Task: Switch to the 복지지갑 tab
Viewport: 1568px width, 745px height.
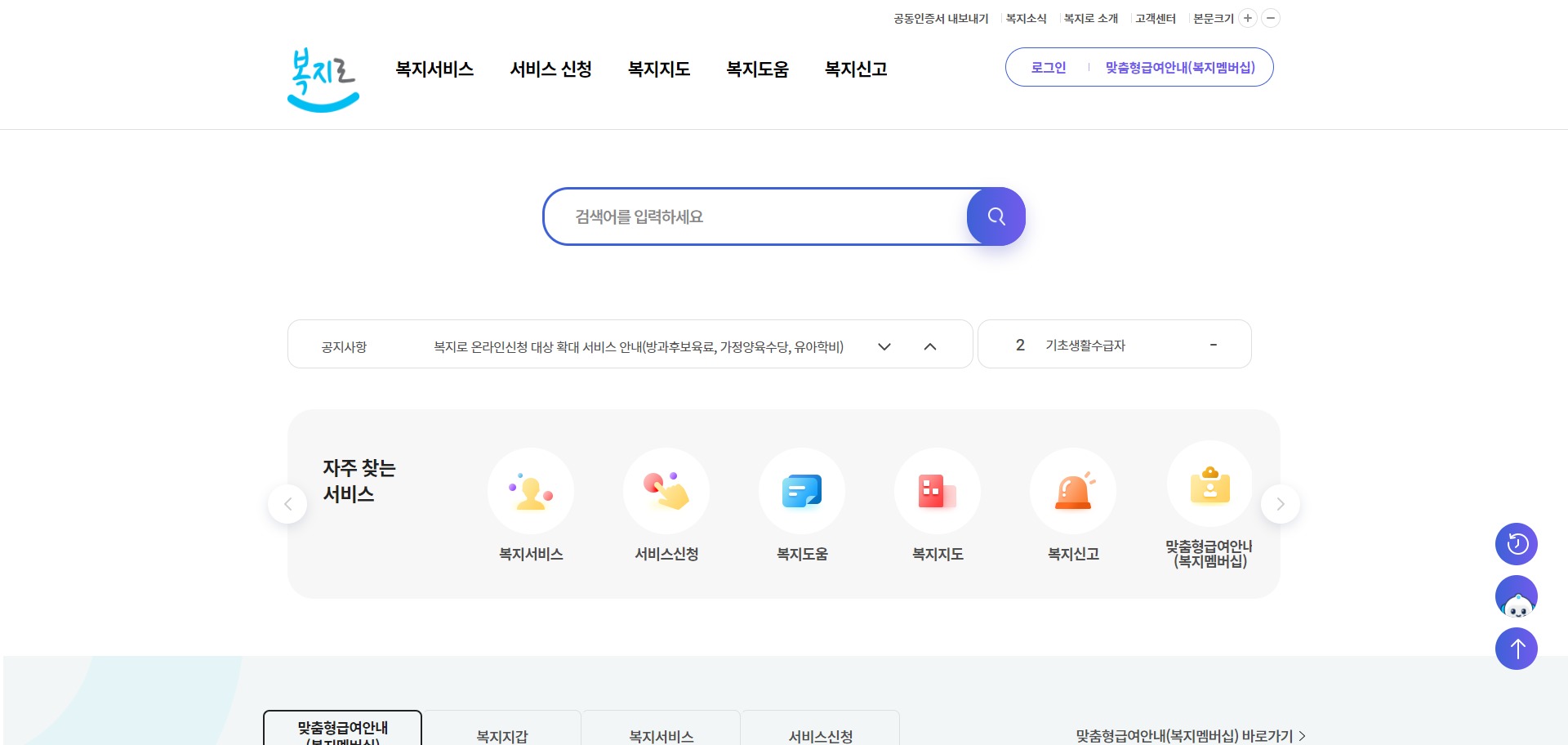Action: (x=501, y=734)
